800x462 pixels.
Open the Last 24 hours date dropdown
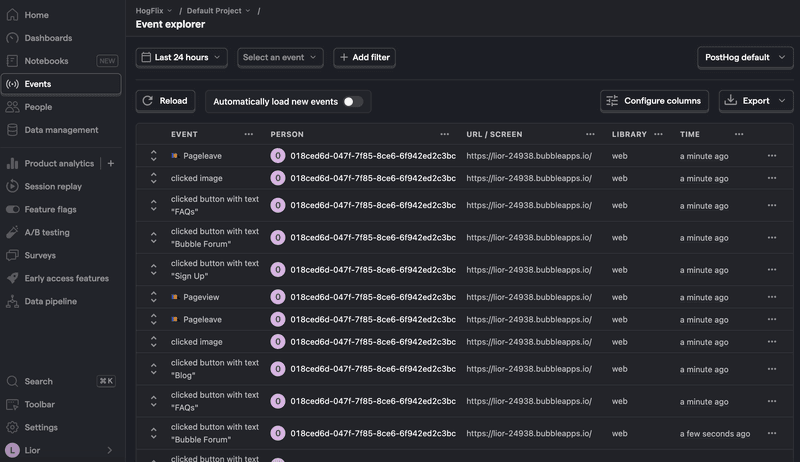click(x=182, y=57)
